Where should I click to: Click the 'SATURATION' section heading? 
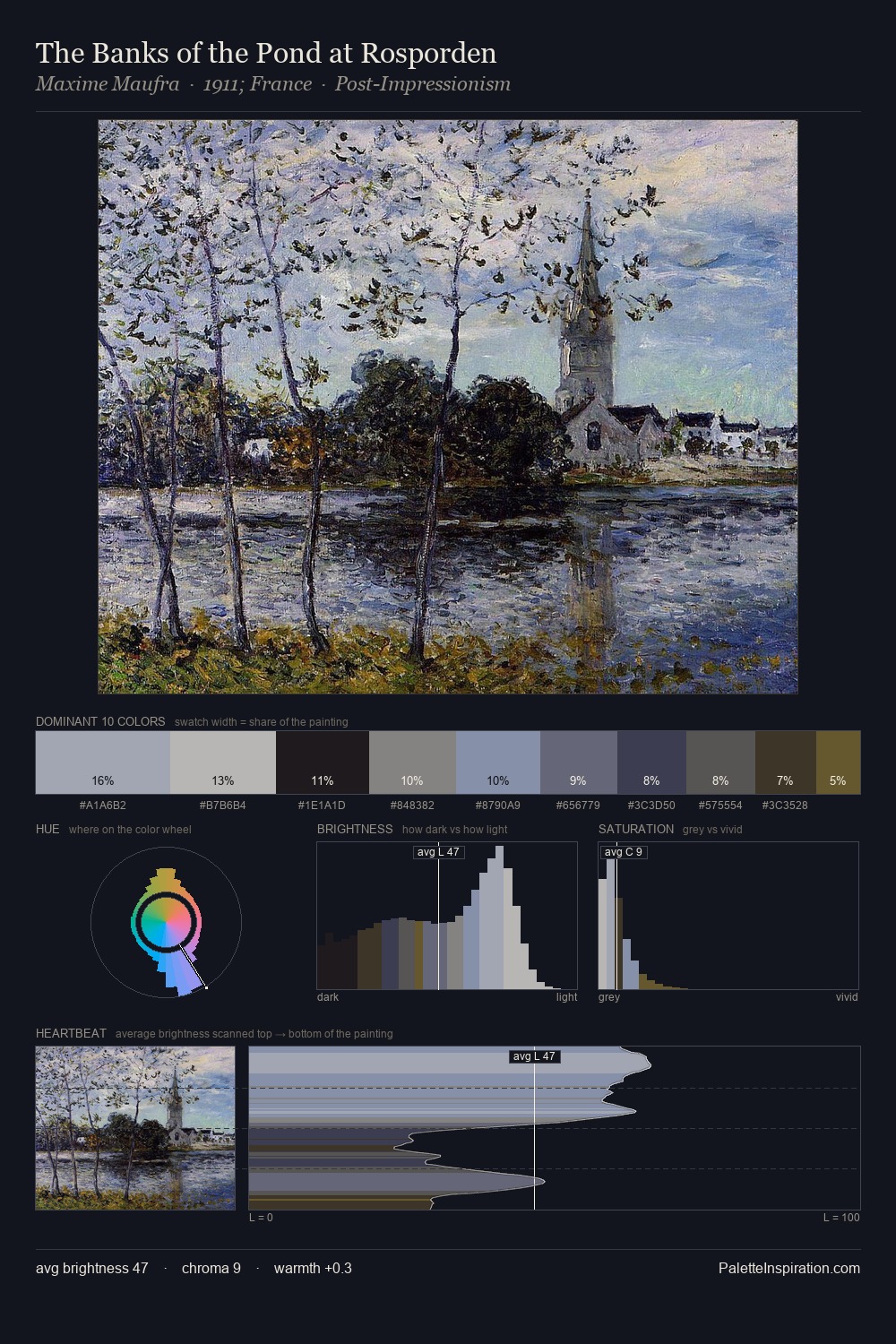pyautogui.click(x=636, y=829)
